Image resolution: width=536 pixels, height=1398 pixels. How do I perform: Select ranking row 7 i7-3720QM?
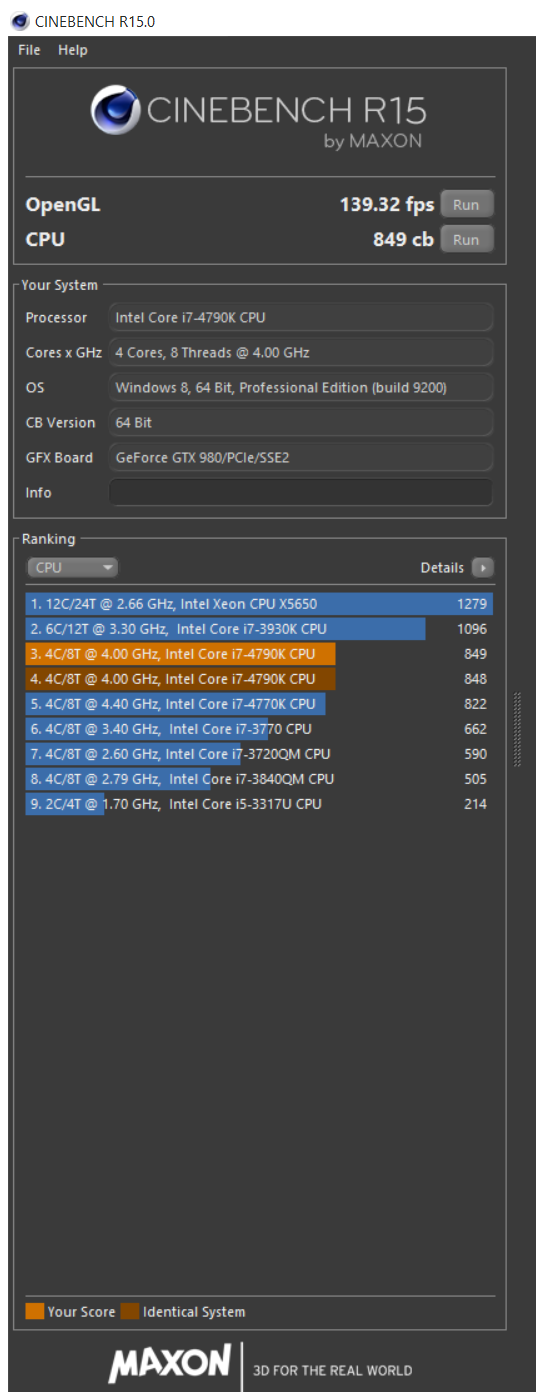click(x=259, y=754)
